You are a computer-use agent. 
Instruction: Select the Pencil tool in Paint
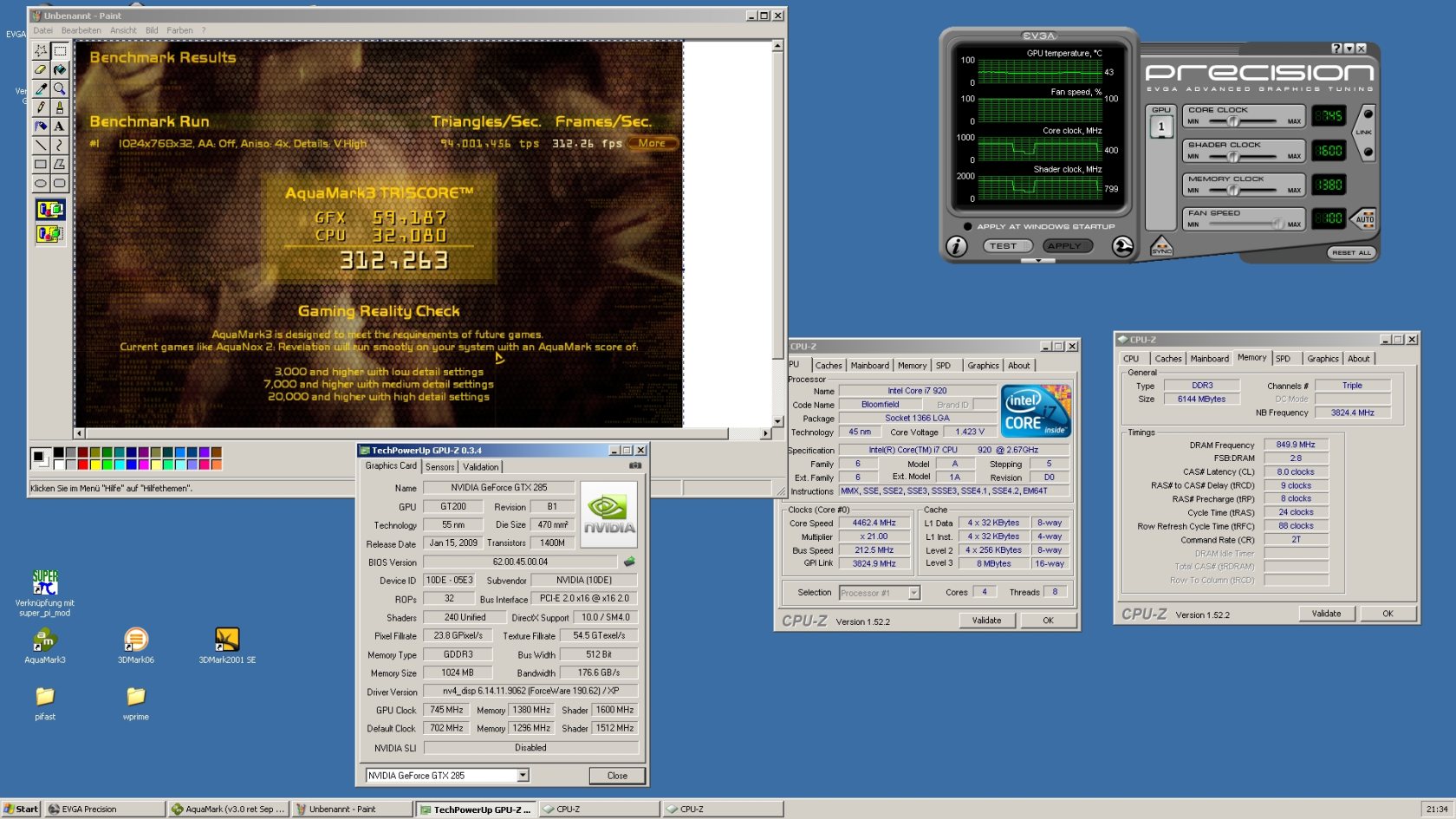click(x=41, y=107)
